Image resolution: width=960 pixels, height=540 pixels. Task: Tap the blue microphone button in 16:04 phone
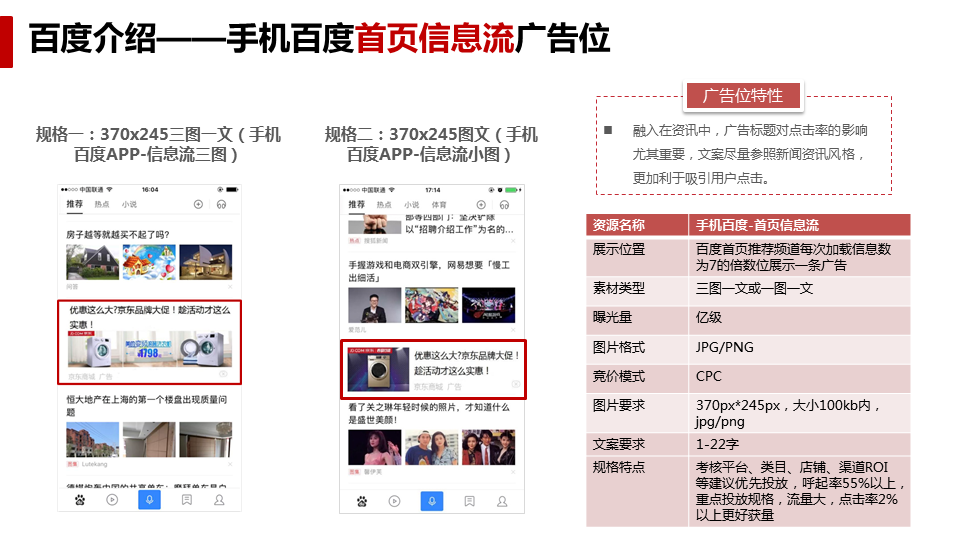coord(149,500)
